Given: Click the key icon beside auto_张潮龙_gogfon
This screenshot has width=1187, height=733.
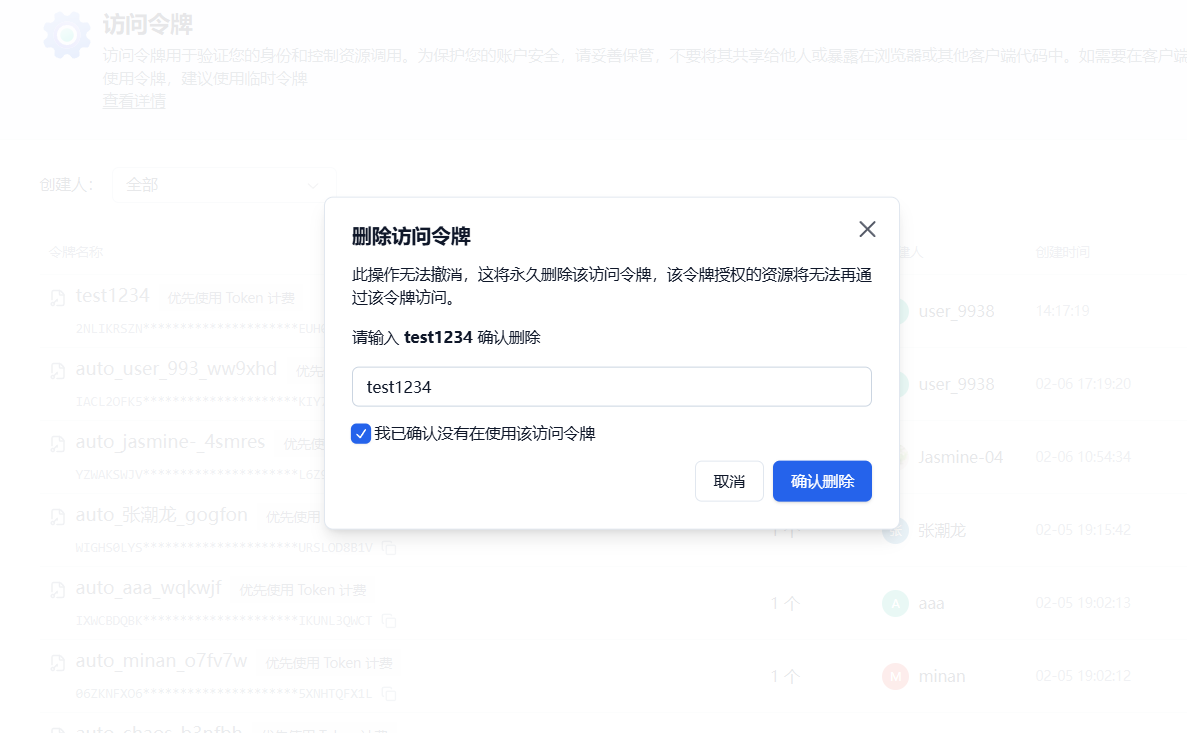Looking at the screenshot, I should [58, 516].
